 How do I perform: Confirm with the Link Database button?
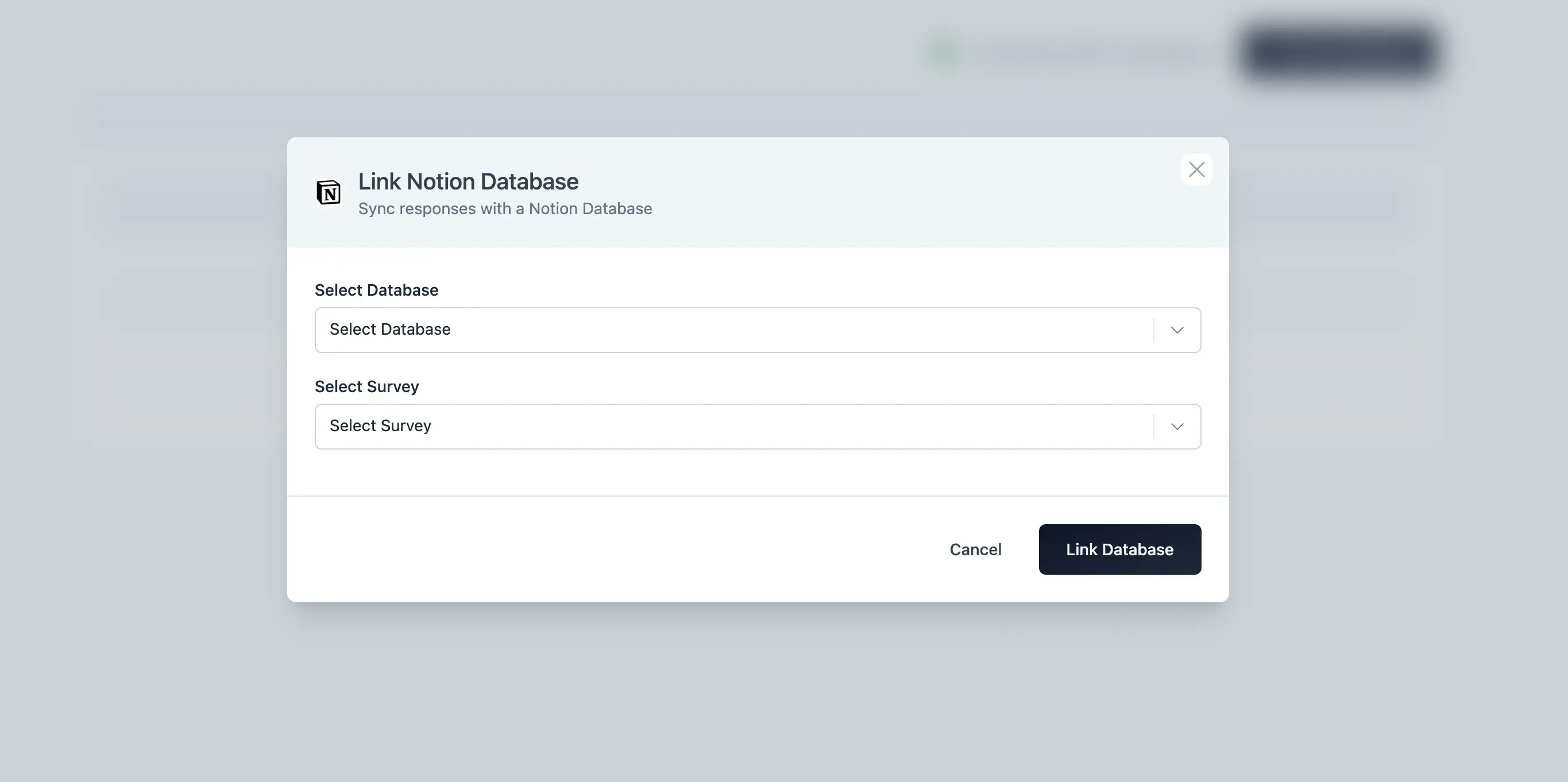pyautogui.click(x=1119, y=549)
